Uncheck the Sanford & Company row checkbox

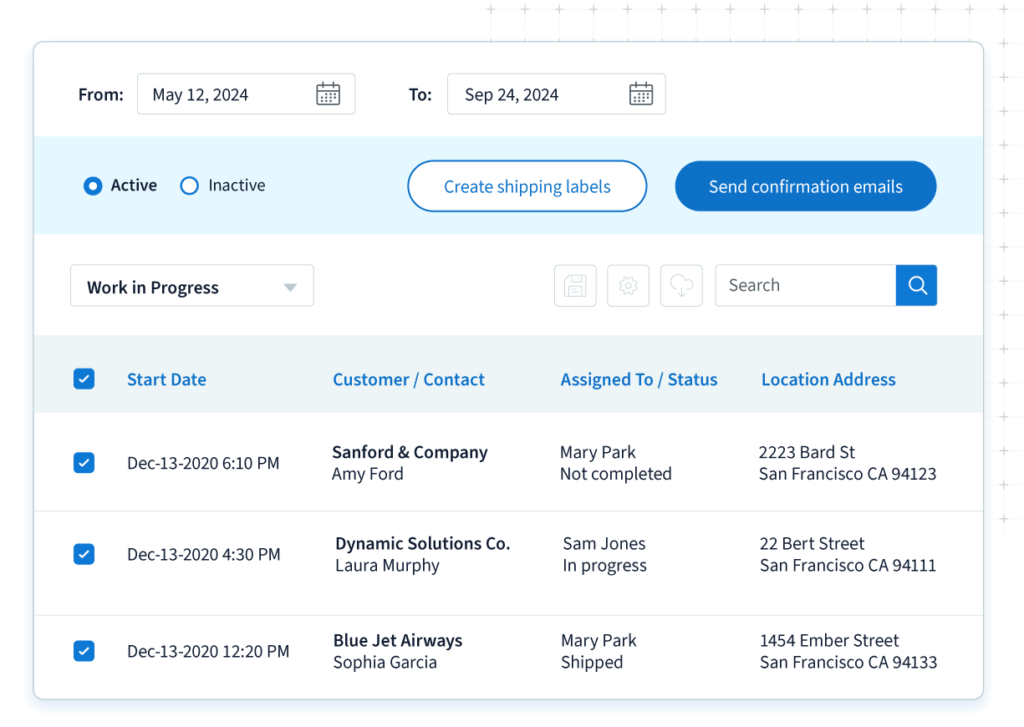point(84,463)
